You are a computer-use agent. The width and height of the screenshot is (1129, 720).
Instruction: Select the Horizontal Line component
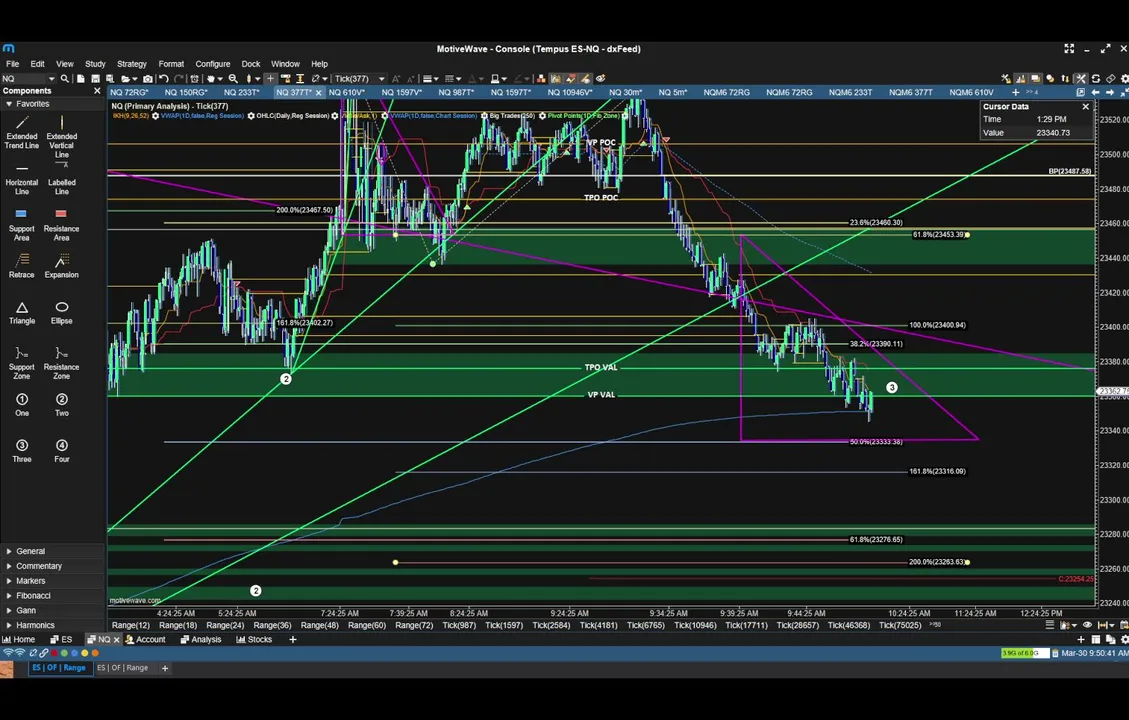22,179
